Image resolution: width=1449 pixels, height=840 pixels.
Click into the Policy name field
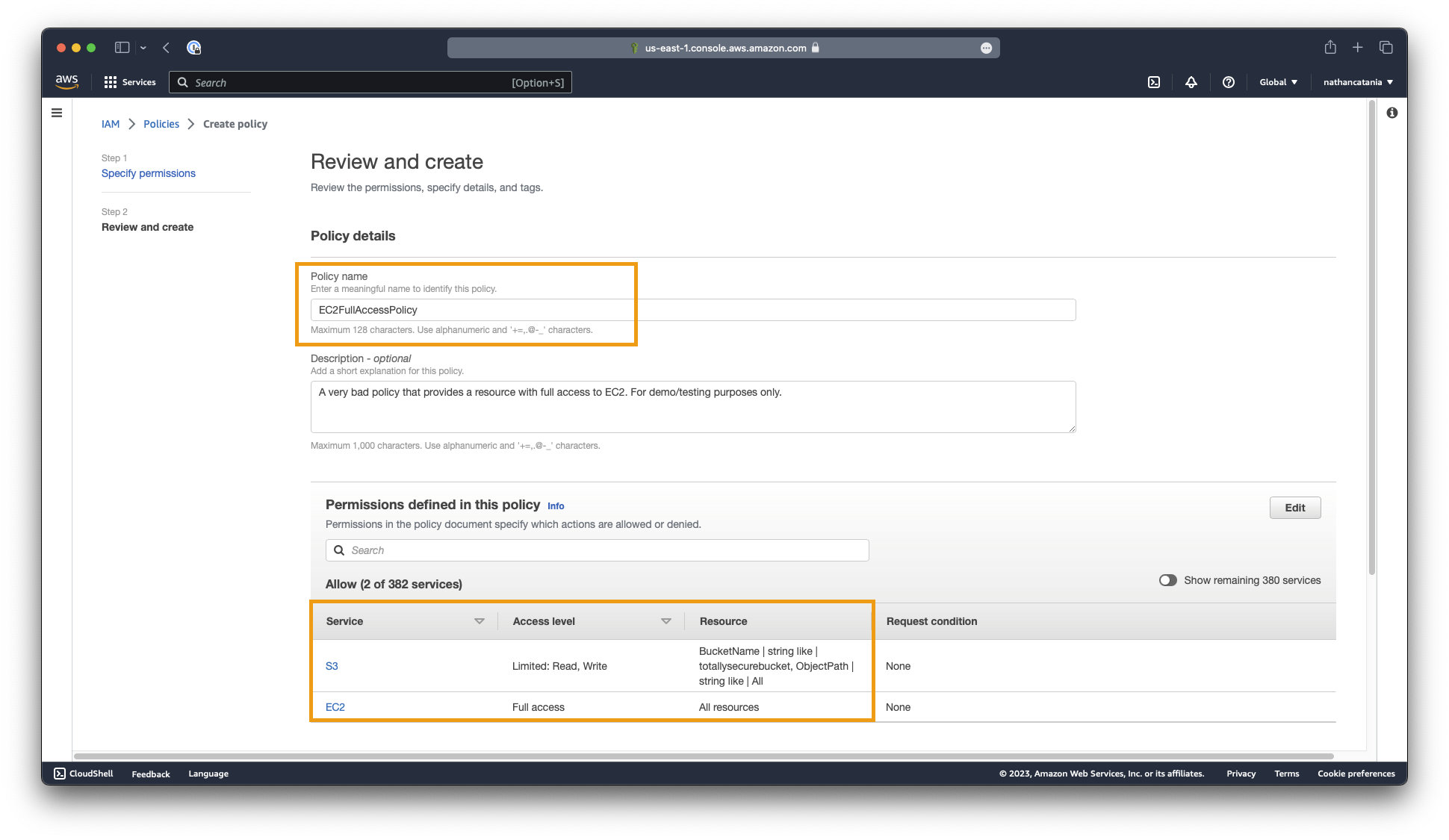(x=692, y=310)
